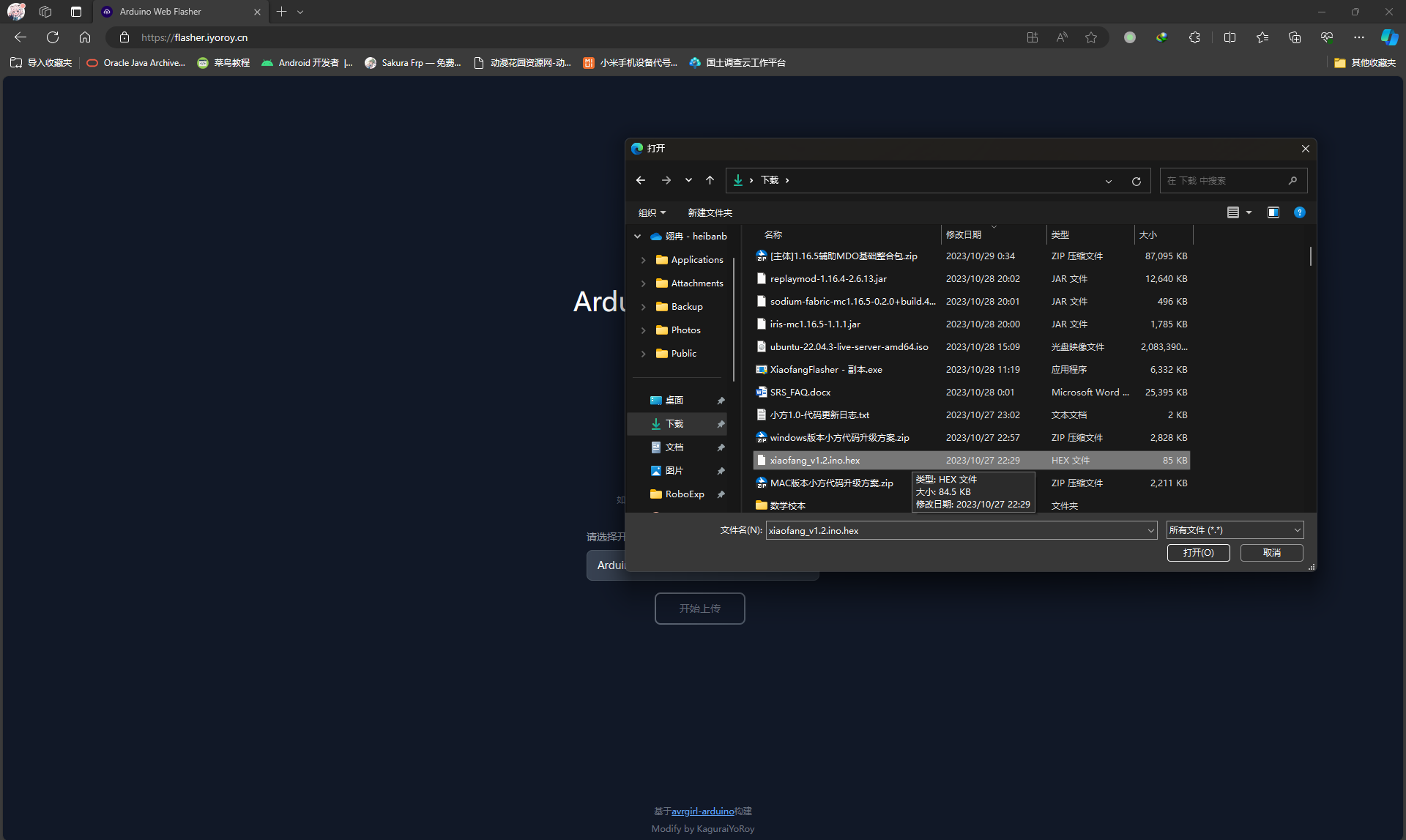The height and width of the screenshot is (840, 1406).
Task: Sort by 修改日期 column header
Action: (994, 235)
